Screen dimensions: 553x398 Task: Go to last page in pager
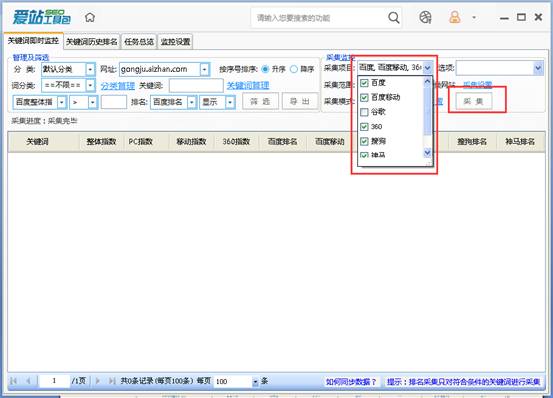tap(112, 381)
